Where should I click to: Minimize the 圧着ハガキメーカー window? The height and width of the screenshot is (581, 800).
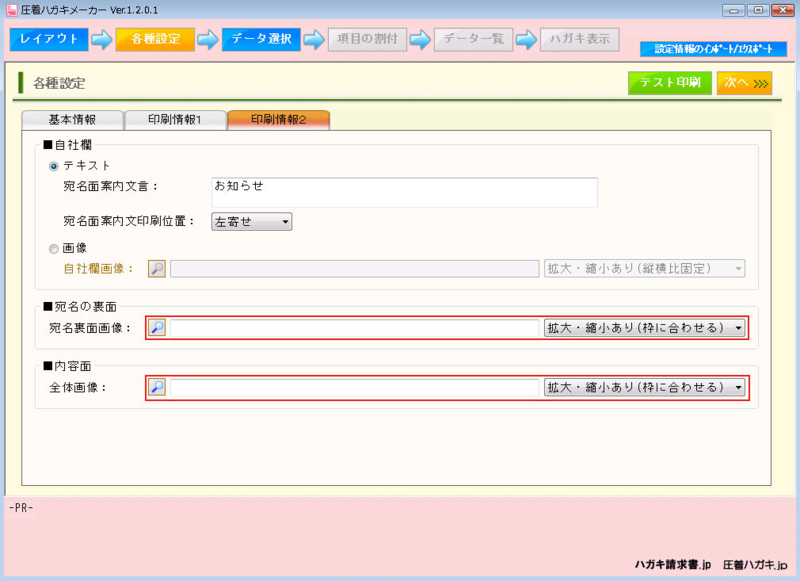point(733,10)
